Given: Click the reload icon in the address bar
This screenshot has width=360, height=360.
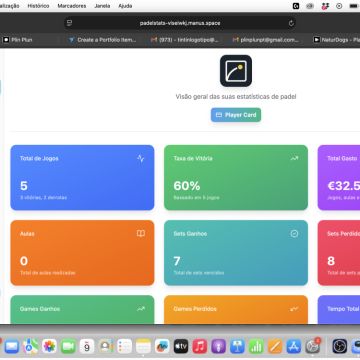Looking at the screenshot, I should click(291, 23).
